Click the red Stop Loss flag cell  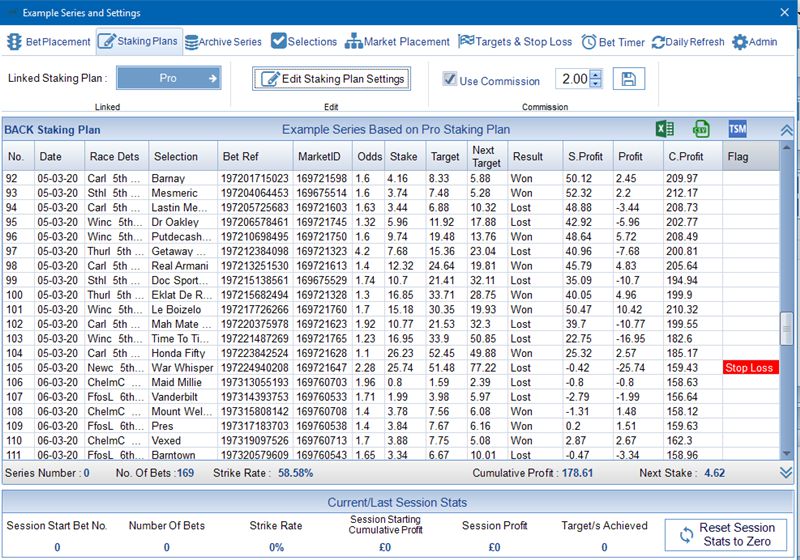[x=751, y=368]
